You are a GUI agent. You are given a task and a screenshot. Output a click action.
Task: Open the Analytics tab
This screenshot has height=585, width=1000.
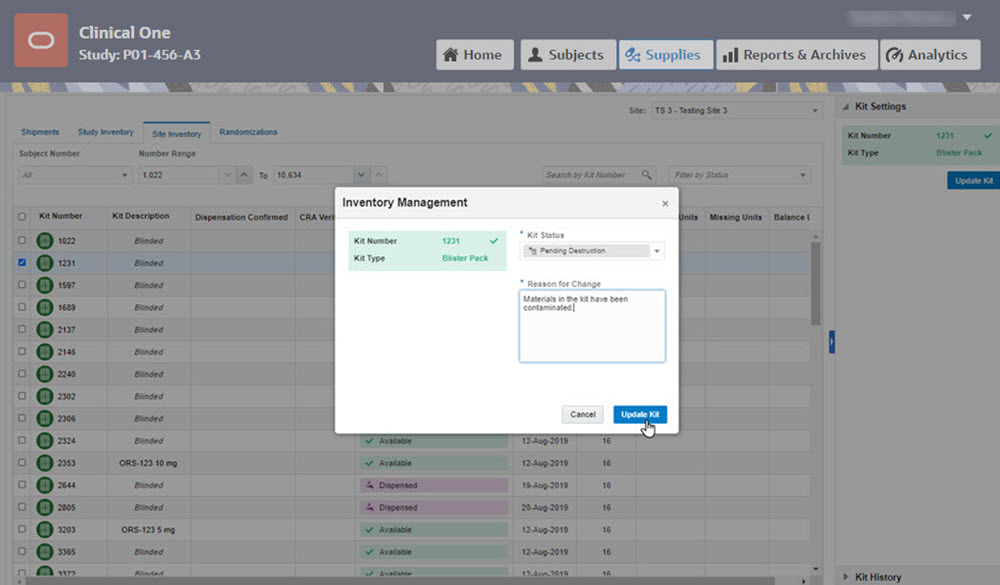[x=930, y=55]
